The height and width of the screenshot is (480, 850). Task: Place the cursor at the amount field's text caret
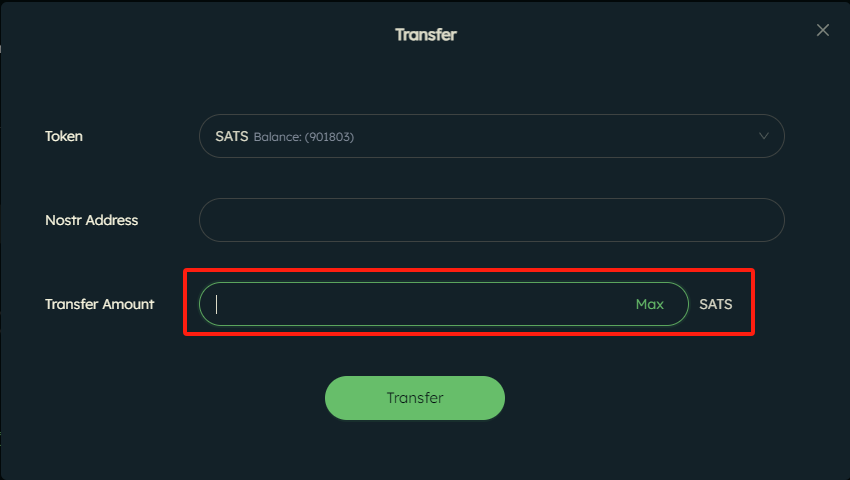[x=216, y=304]
